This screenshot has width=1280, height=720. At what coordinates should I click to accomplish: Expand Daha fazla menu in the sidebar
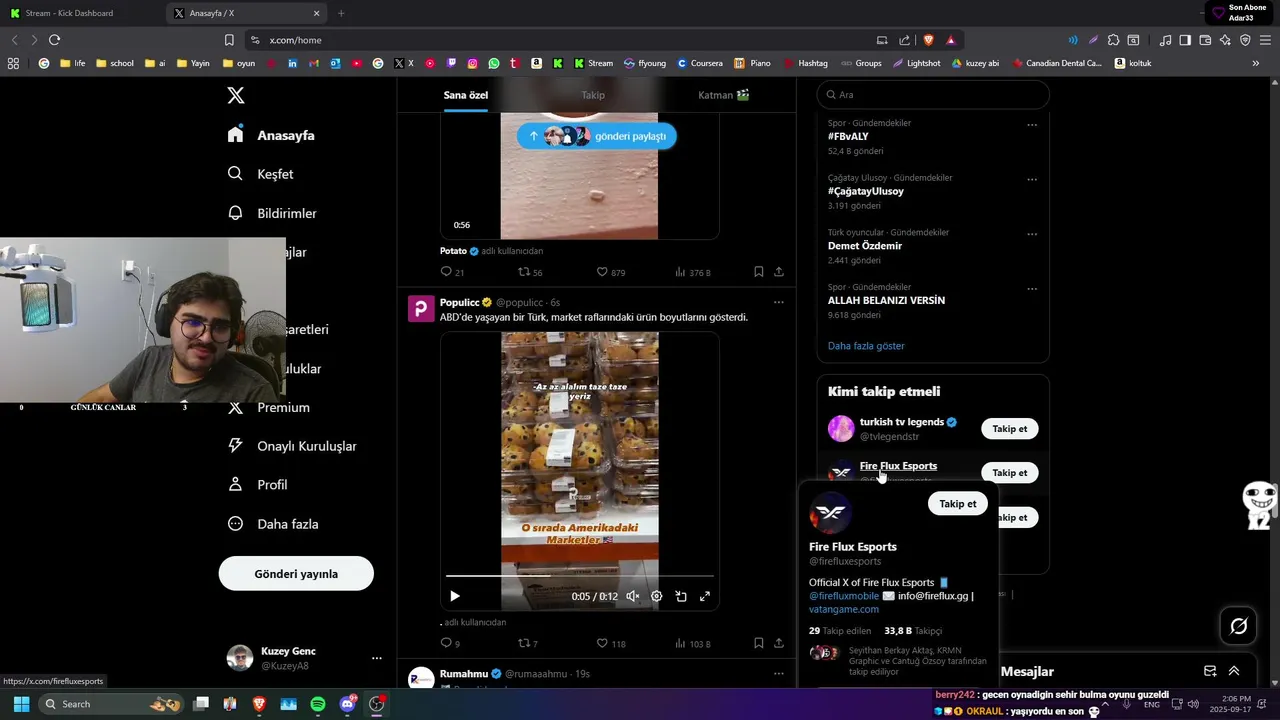pos(273,524)
